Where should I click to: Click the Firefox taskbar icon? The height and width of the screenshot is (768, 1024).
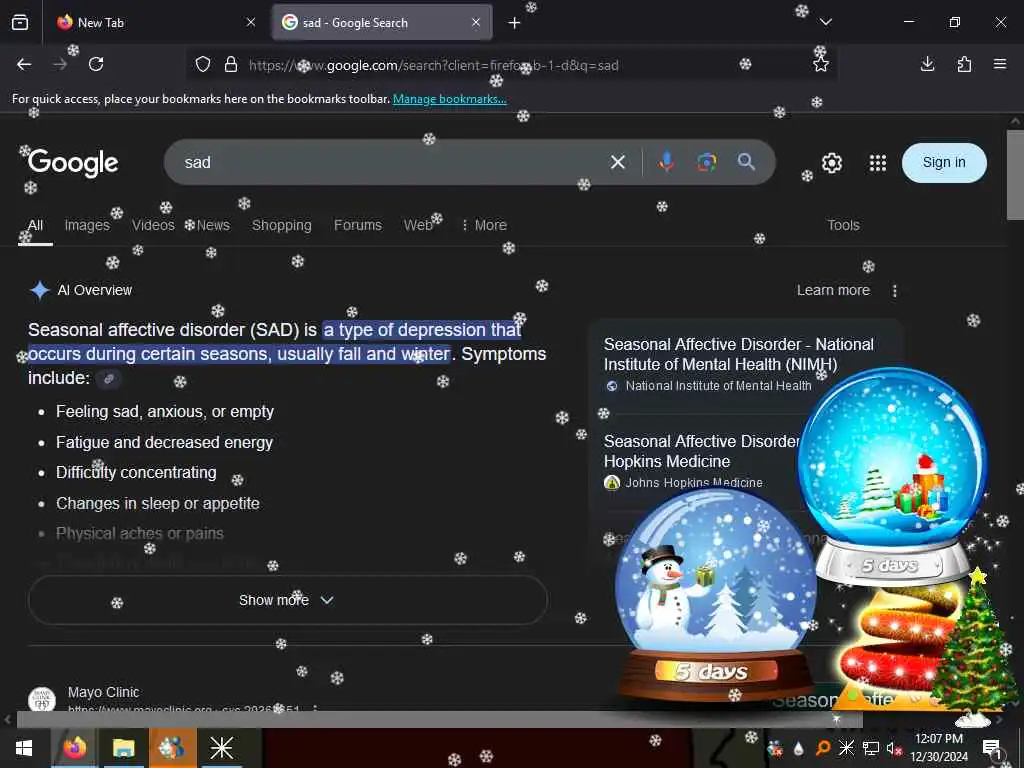[74, 748]
